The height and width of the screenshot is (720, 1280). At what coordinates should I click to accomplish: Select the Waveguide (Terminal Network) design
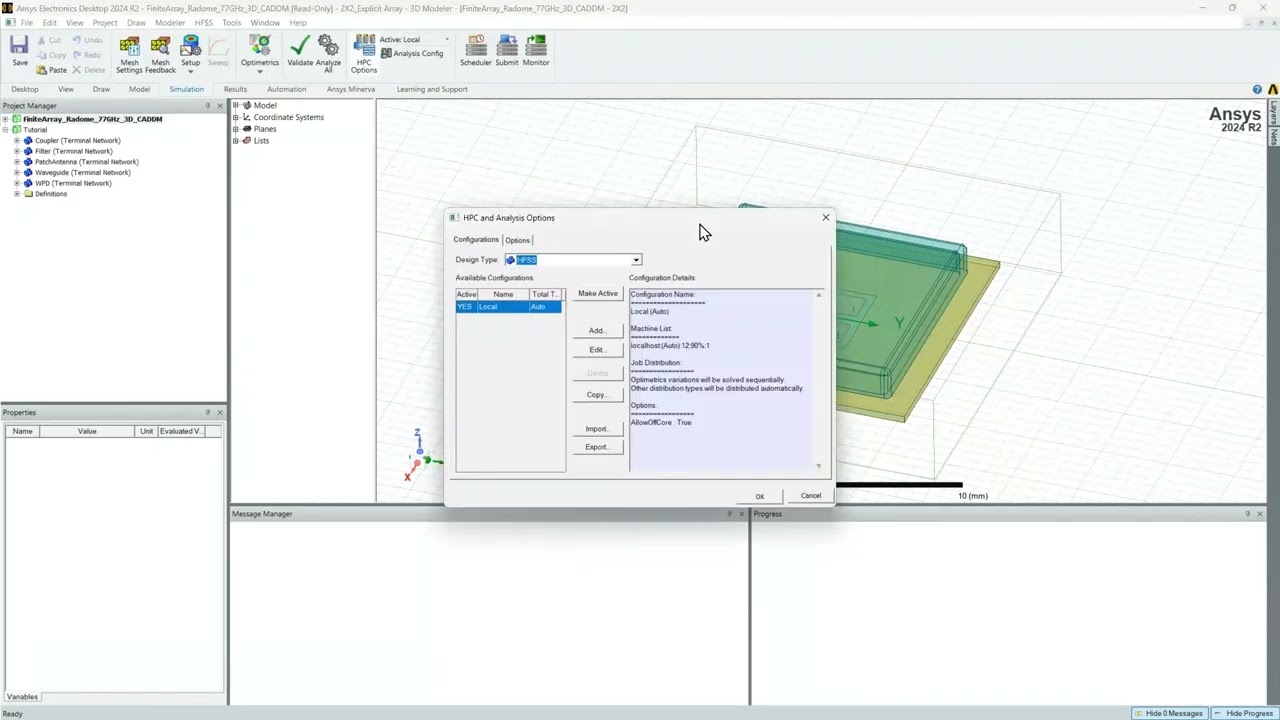[82, 173]
